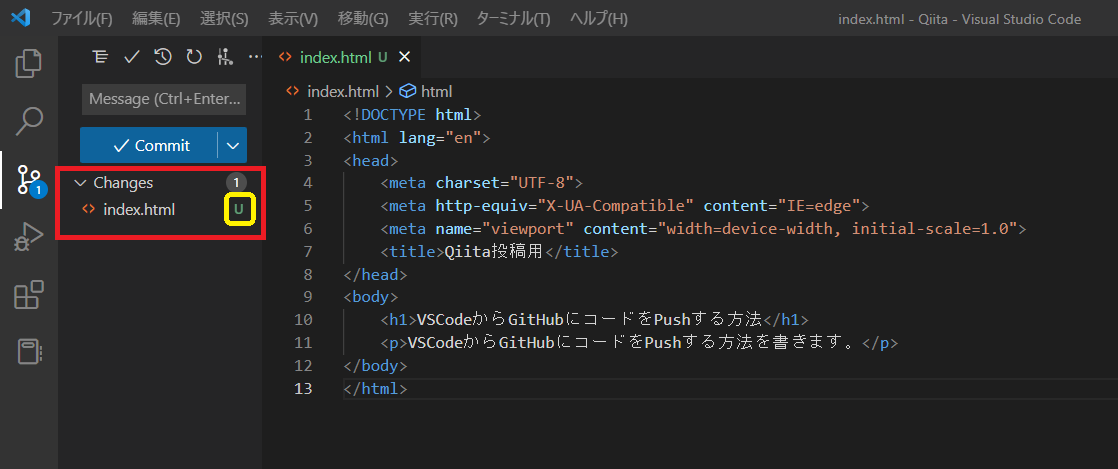Image resolution: width=1118 pixels, height=469 pixels.
Task: Open the ヘルプ(H) menu
Action: (599, 19)
